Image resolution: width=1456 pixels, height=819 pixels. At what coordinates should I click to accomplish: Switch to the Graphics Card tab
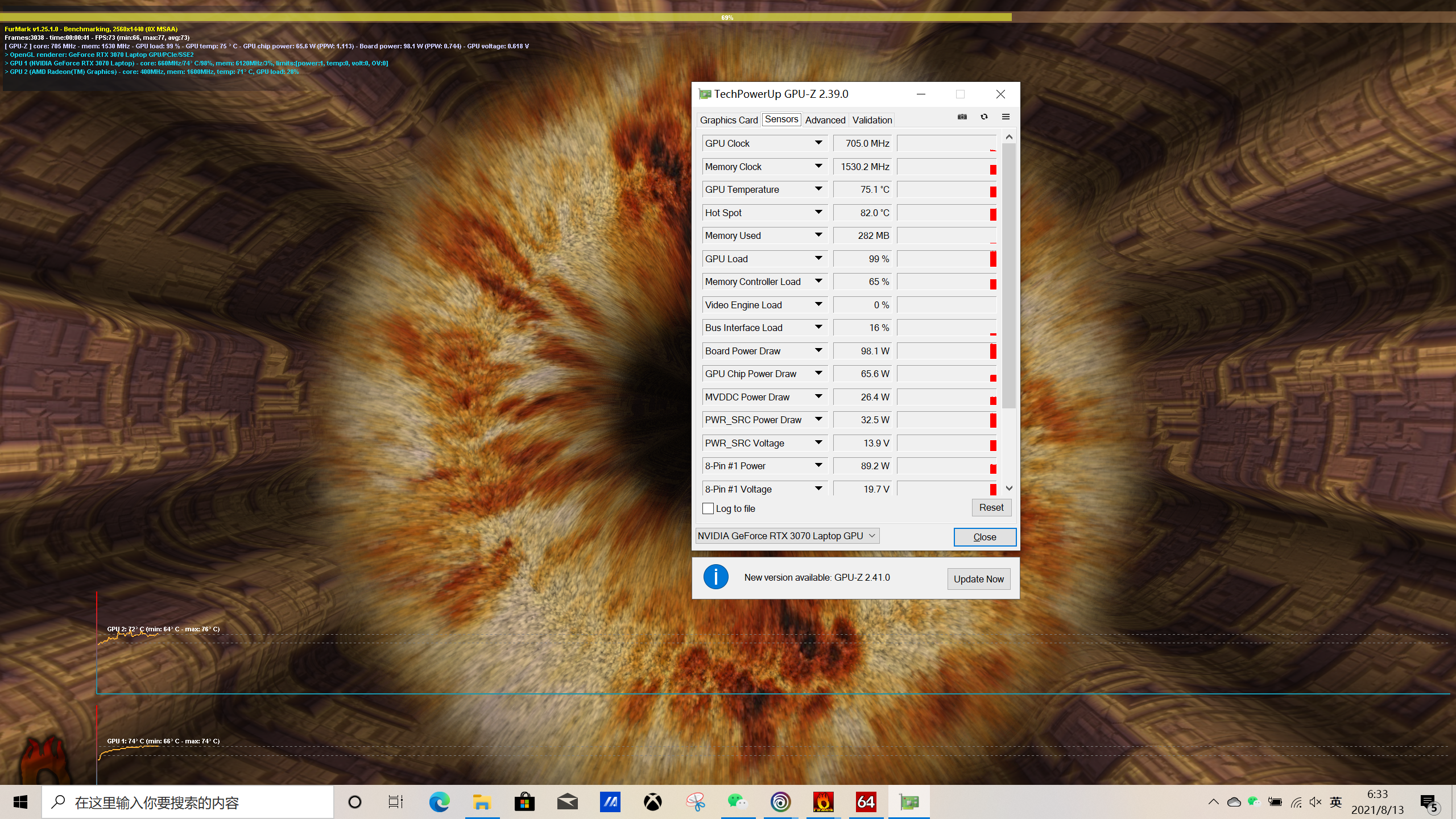[x=730, y=120]
